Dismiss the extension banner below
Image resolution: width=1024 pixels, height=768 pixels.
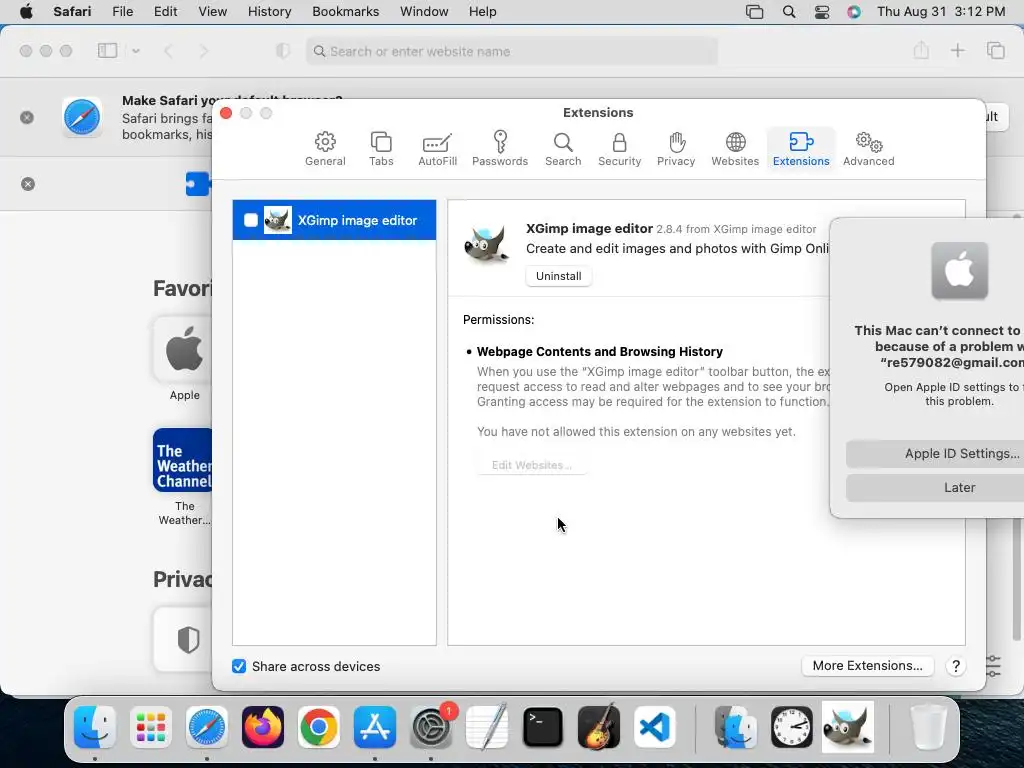click(27, 184)
